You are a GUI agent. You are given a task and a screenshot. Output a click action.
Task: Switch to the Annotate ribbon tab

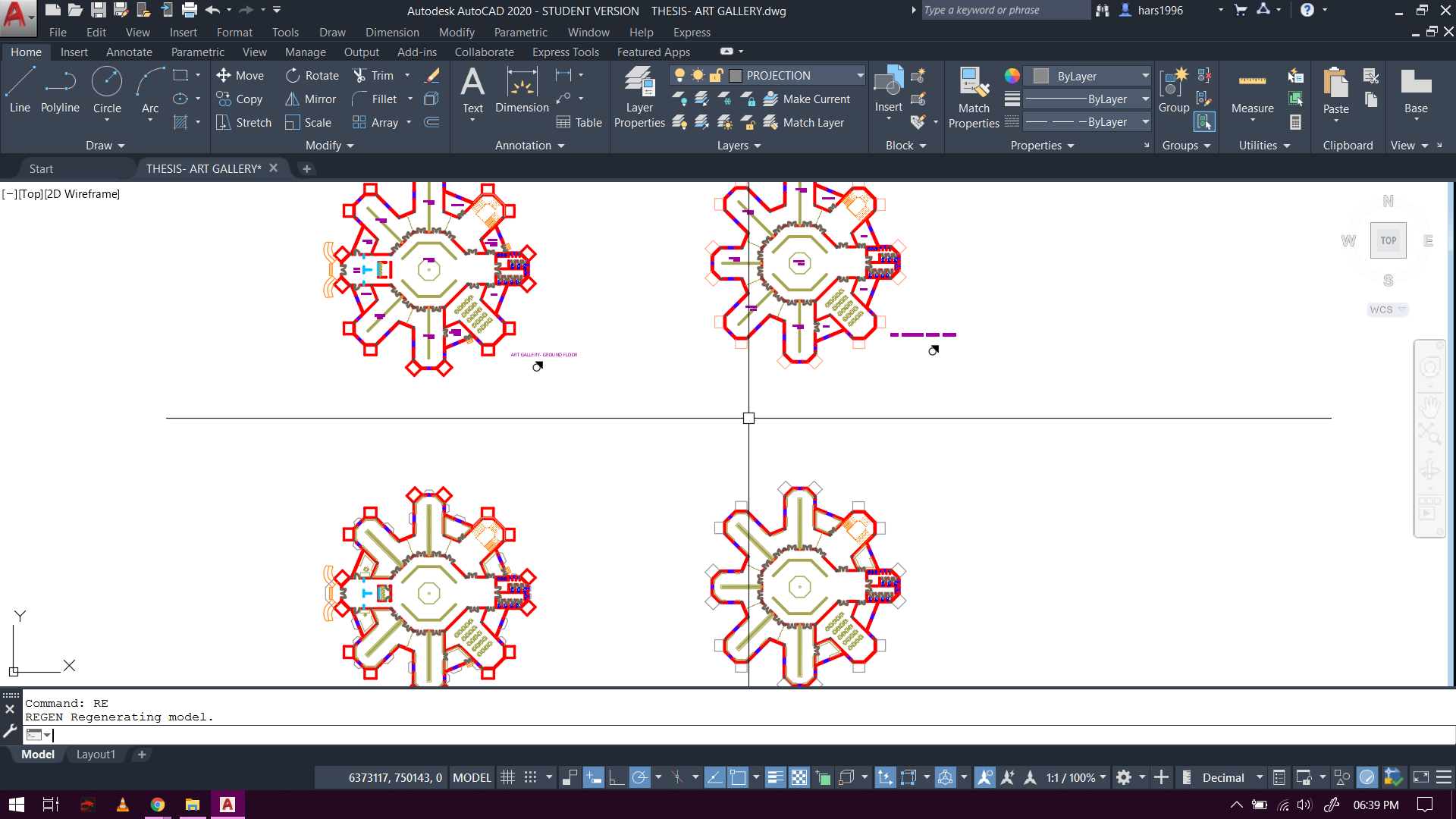point(129,52)
